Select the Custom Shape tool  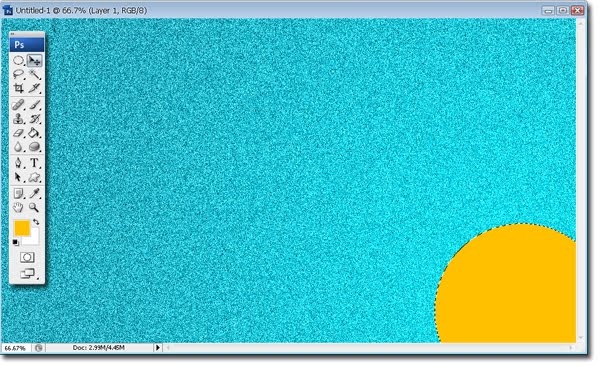pos(34,177)
